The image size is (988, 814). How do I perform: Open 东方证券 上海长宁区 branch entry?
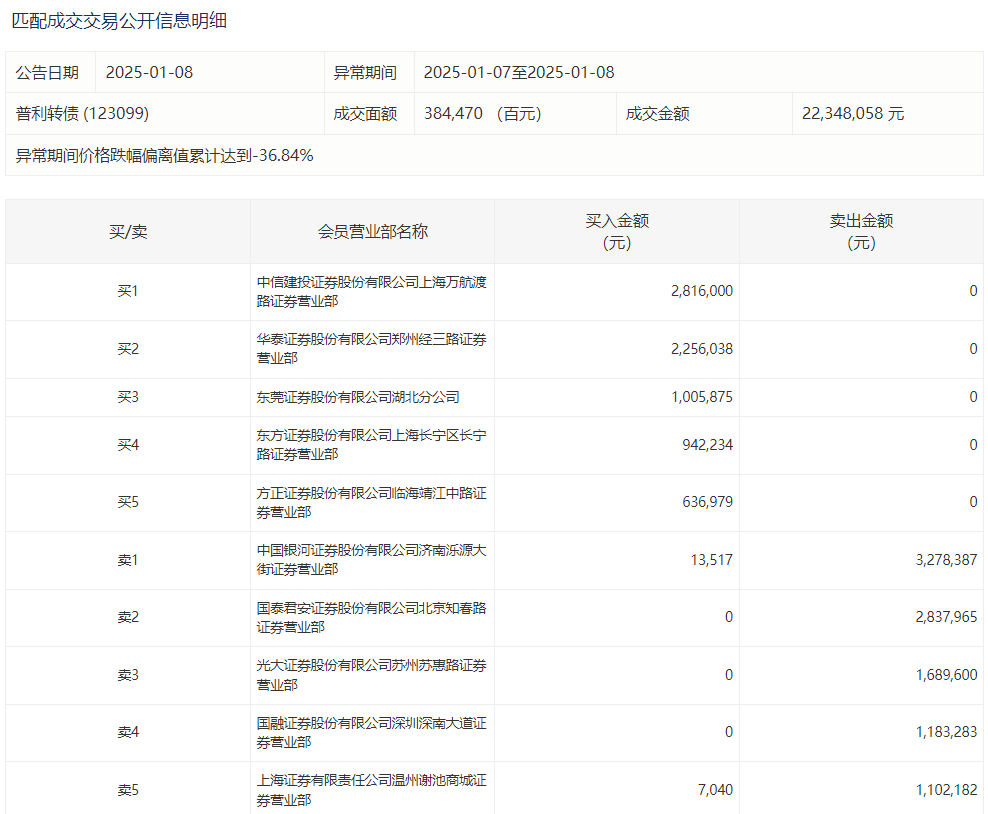tap(371, 445)
